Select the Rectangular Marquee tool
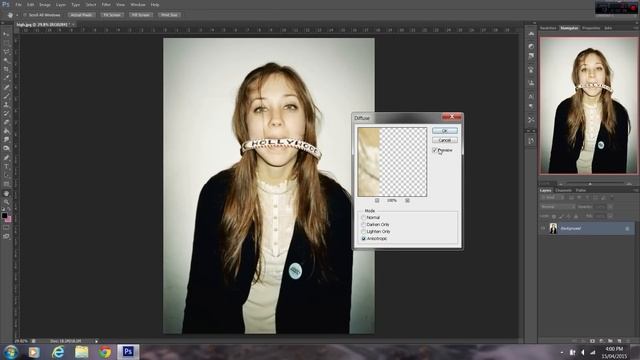The image size is (640, 360). pyautogui.click(x=6, y=43)
